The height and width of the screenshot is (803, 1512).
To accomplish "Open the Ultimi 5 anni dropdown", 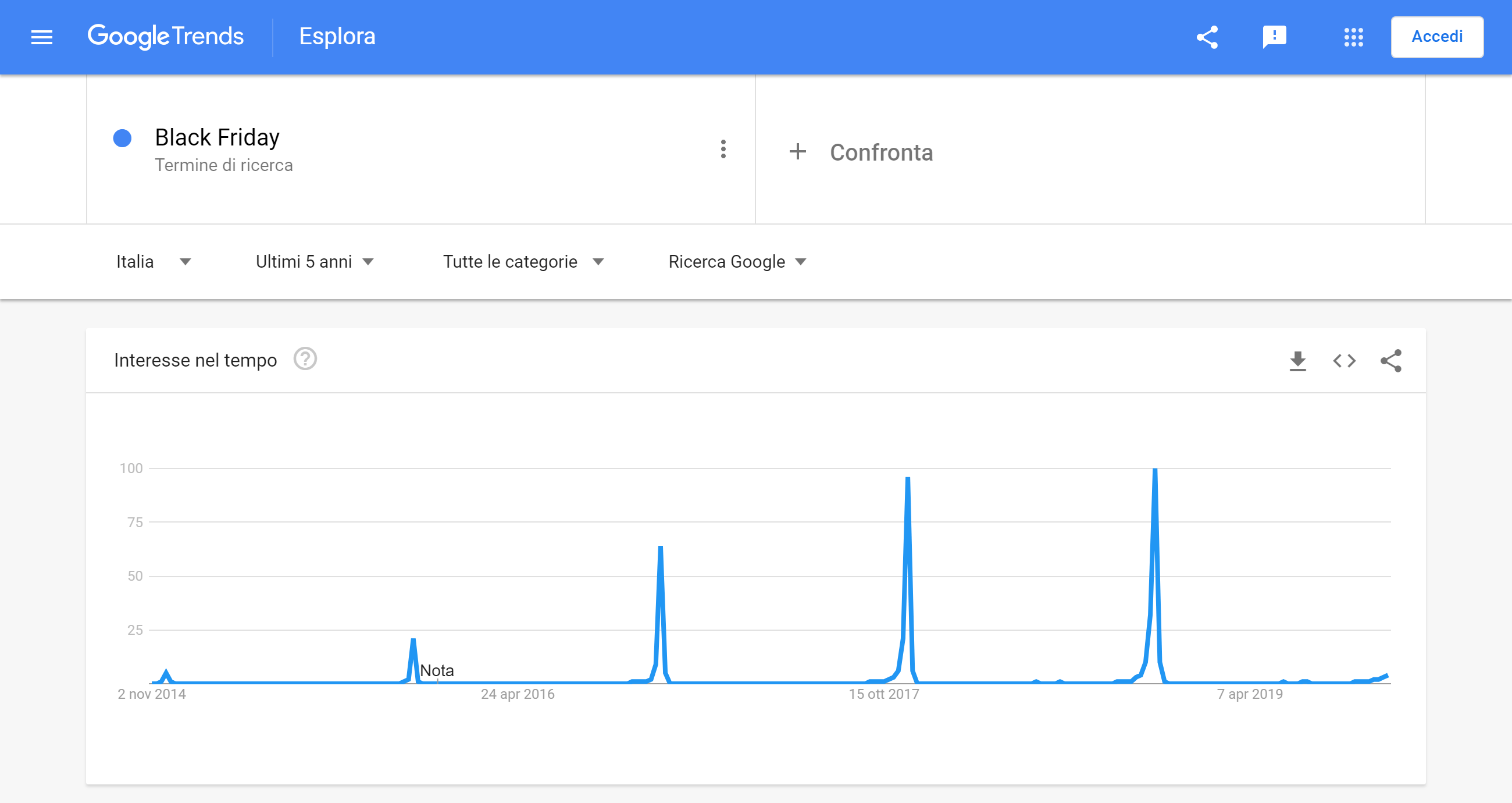I will click(x=315, y=261).
